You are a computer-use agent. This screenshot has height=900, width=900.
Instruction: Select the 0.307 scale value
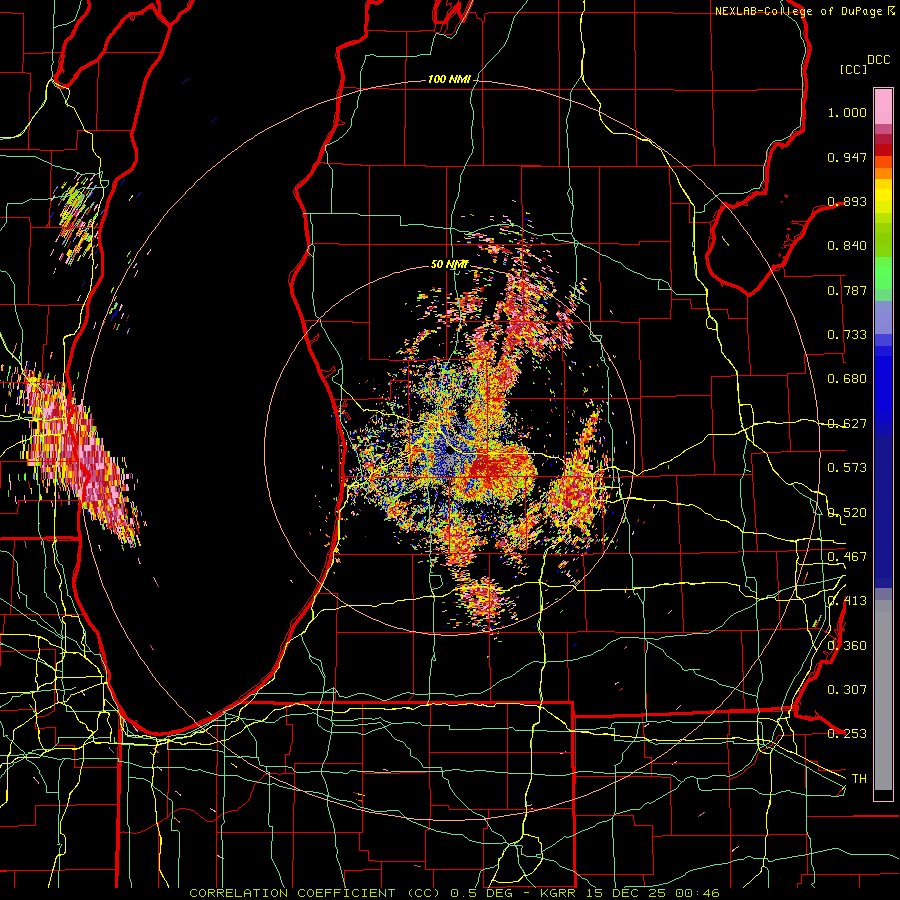tap(847, 690)
